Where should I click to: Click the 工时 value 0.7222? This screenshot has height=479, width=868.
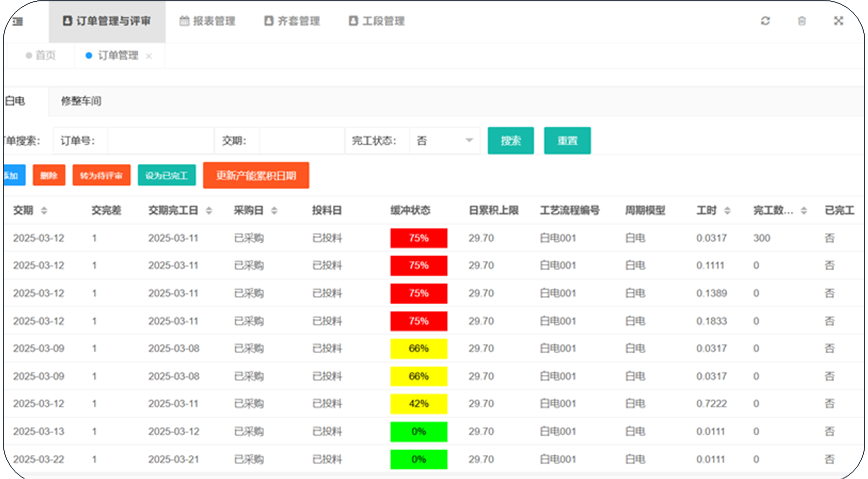pyautogui.click(x=711, y=404)
